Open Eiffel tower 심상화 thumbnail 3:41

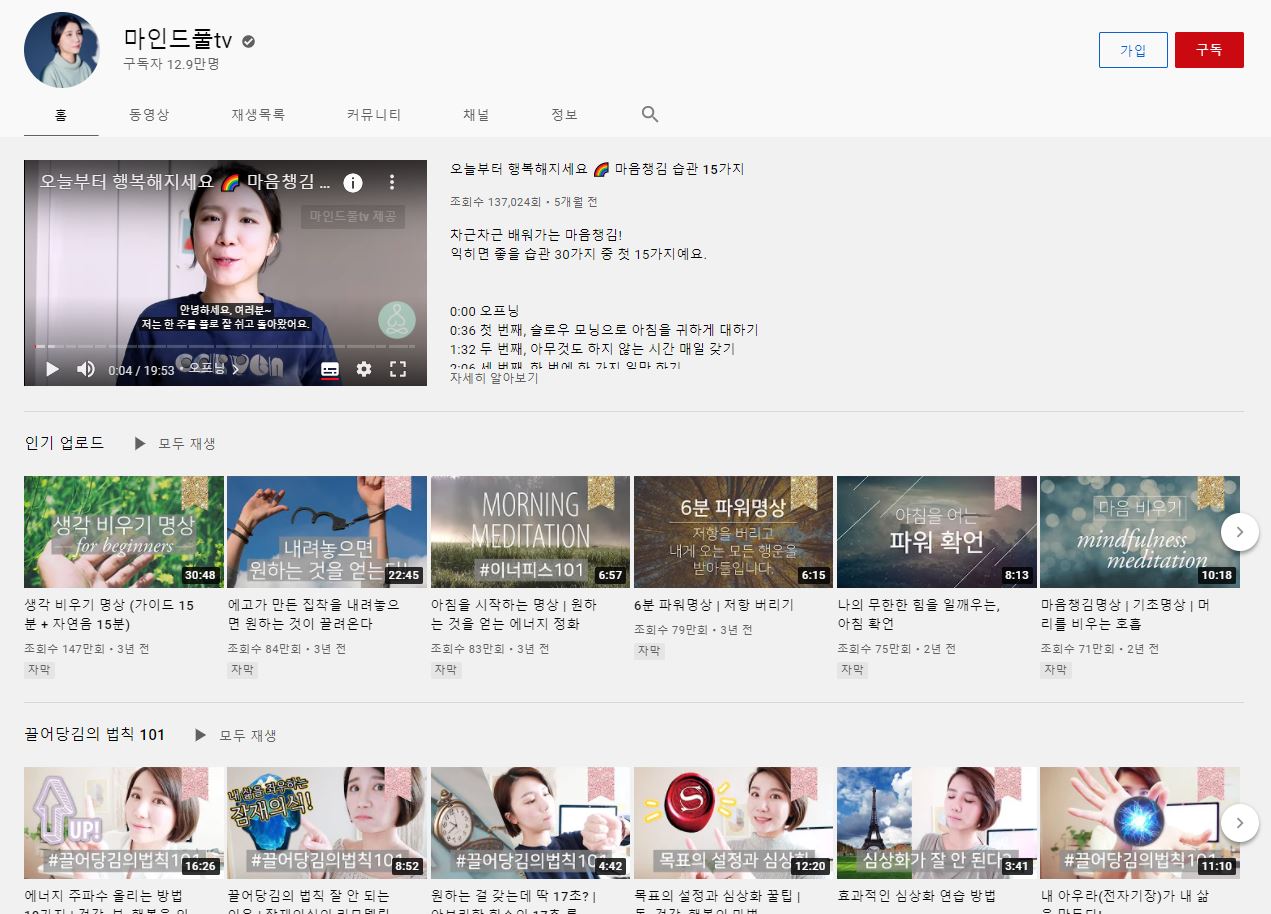click(937, 823)
